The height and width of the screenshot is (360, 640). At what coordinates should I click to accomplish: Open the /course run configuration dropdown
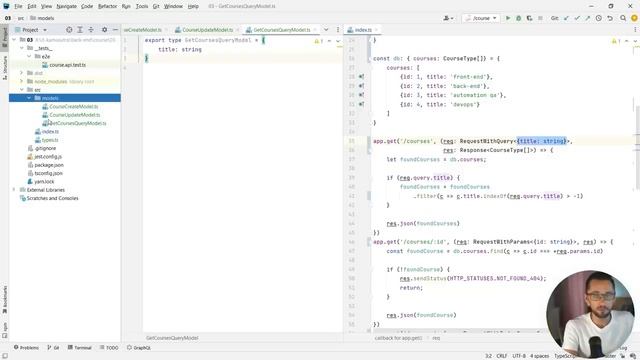coord(481,18)
